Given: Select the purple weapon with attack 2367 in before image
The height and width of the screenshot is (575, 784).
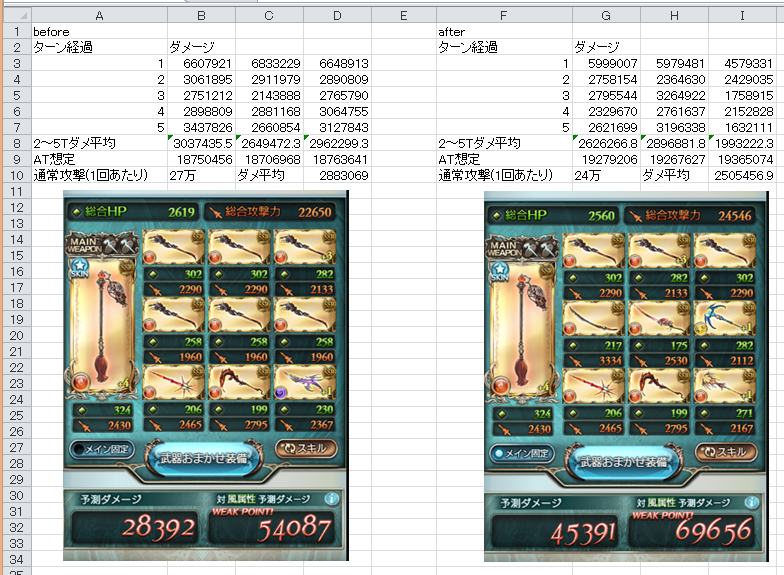Looking at the screenshot, I should click(304, 382).
